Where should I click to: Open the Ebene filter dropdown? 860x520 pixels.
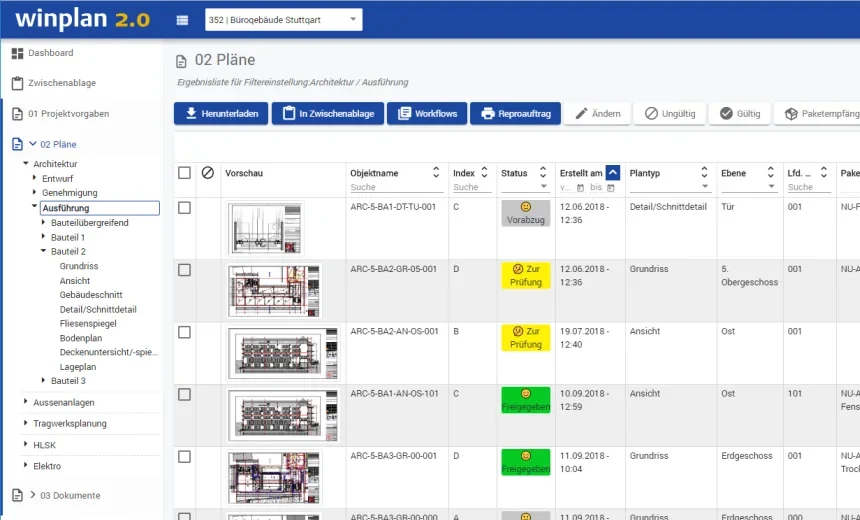pyautogui.click(x=749, y=186)
